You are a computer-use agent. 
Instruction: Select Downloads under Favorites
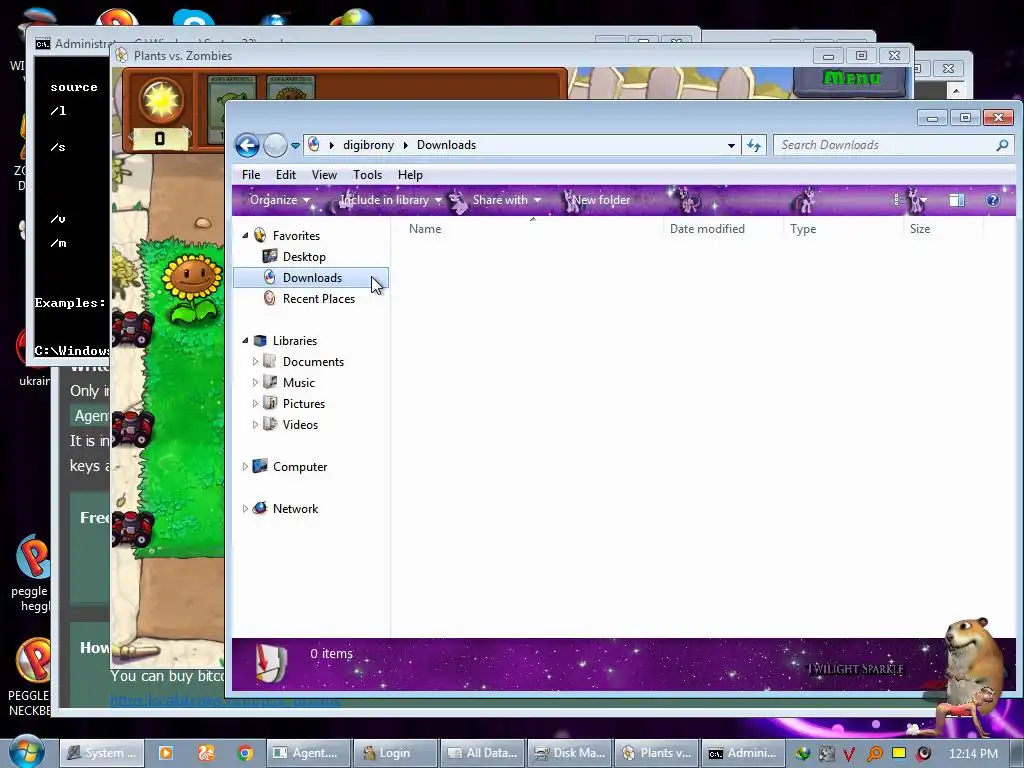[312, 278]
